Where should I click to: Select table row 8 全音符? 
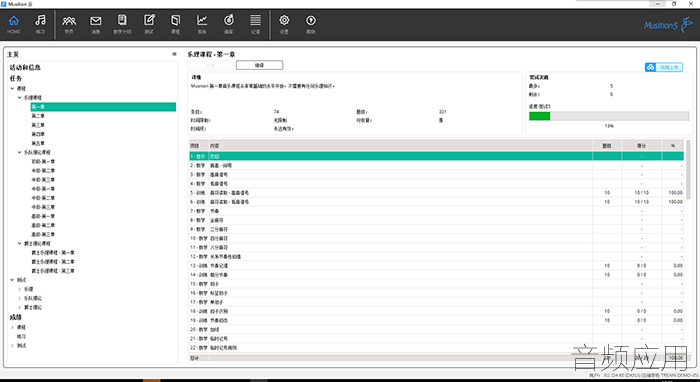(x=436, y=220)
